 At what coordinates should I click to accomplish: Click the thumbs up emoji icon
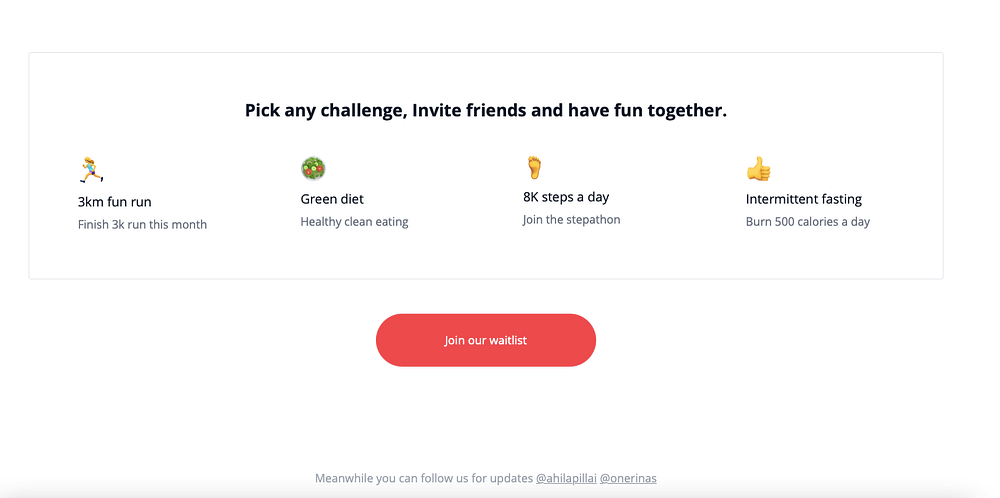(759, 169)
